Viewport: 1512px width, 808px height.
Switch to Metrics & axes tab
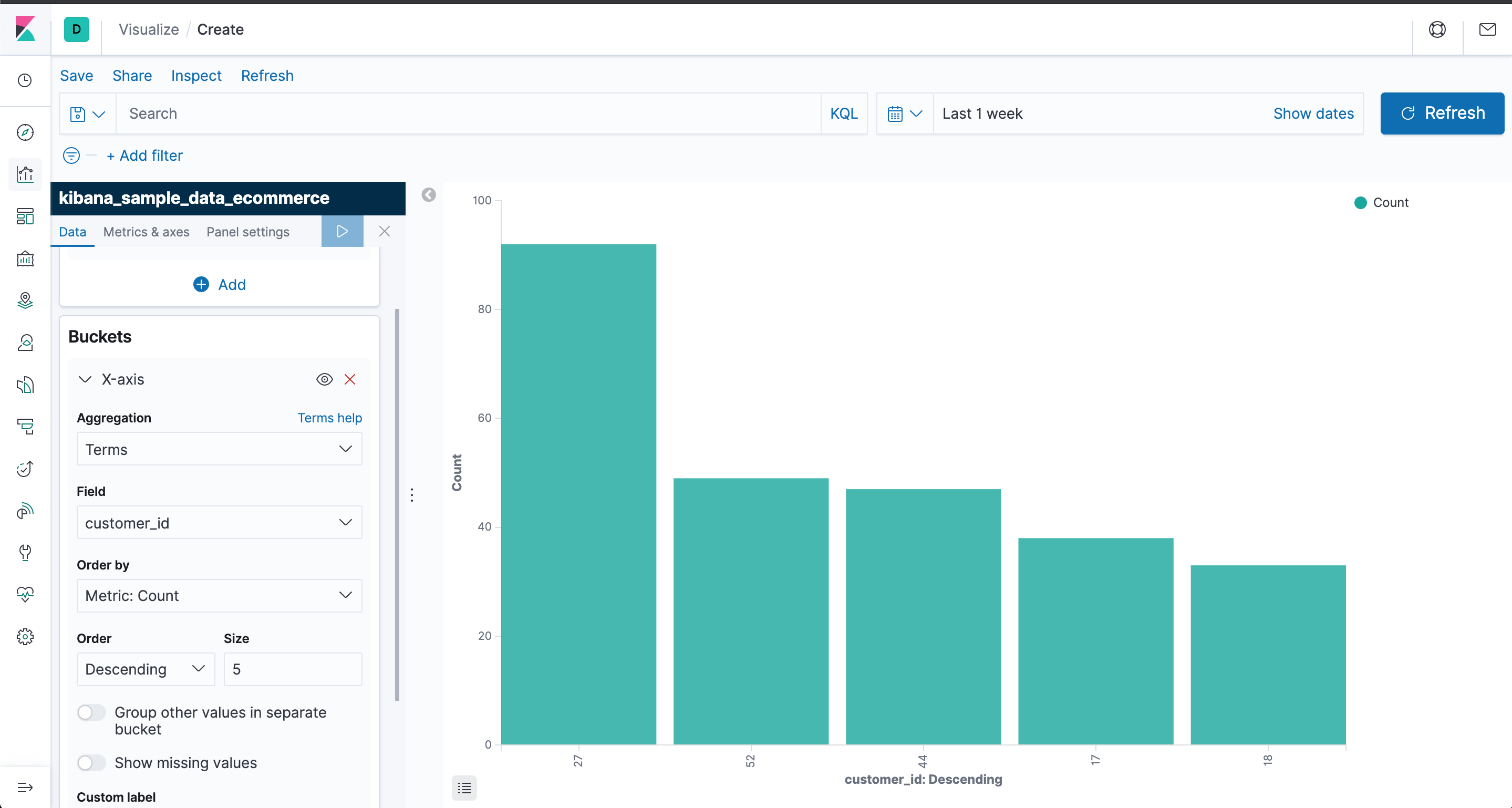[146, 232]
